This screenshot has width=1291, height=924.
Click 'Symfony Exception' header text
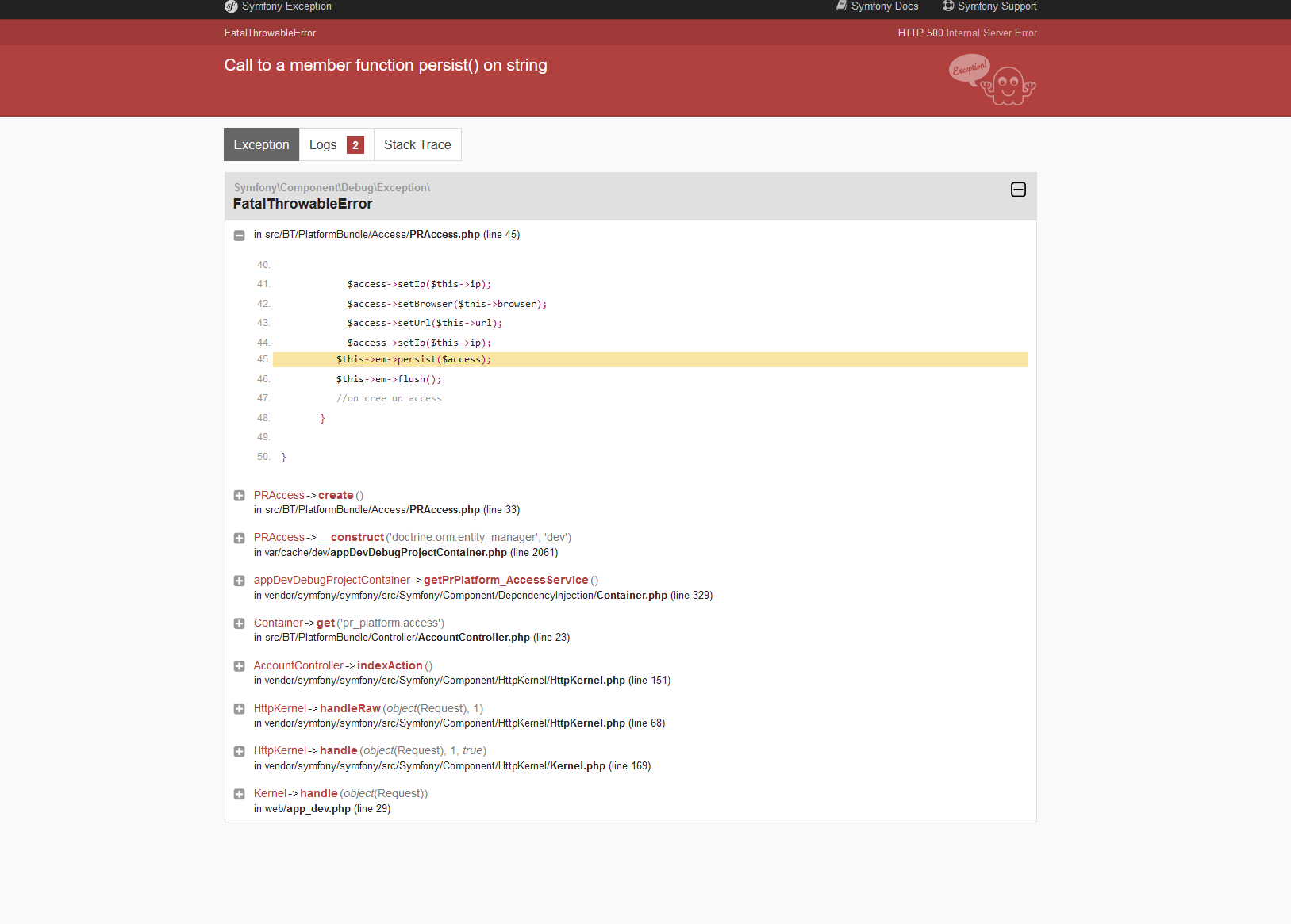click(x=286, y=6)
